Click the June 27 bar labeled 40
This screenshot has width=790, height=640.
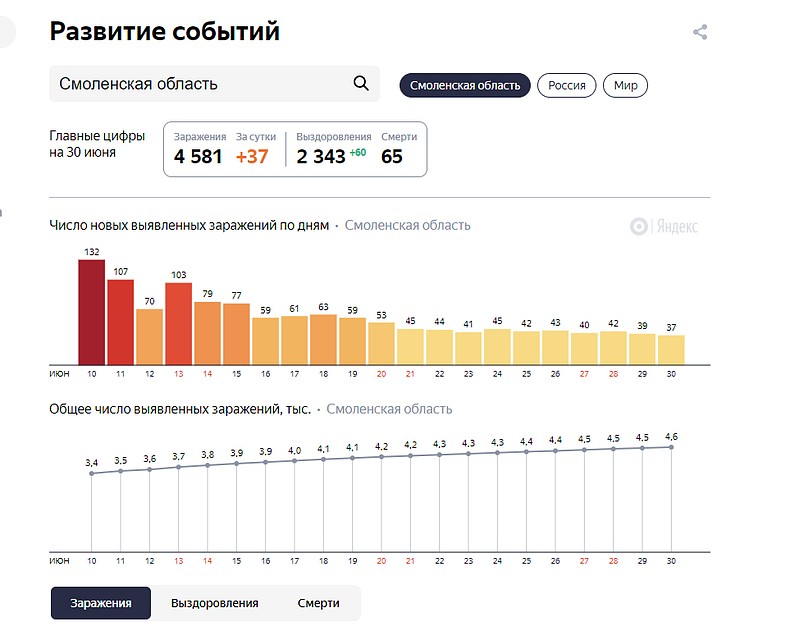click(x=584, y=349)
